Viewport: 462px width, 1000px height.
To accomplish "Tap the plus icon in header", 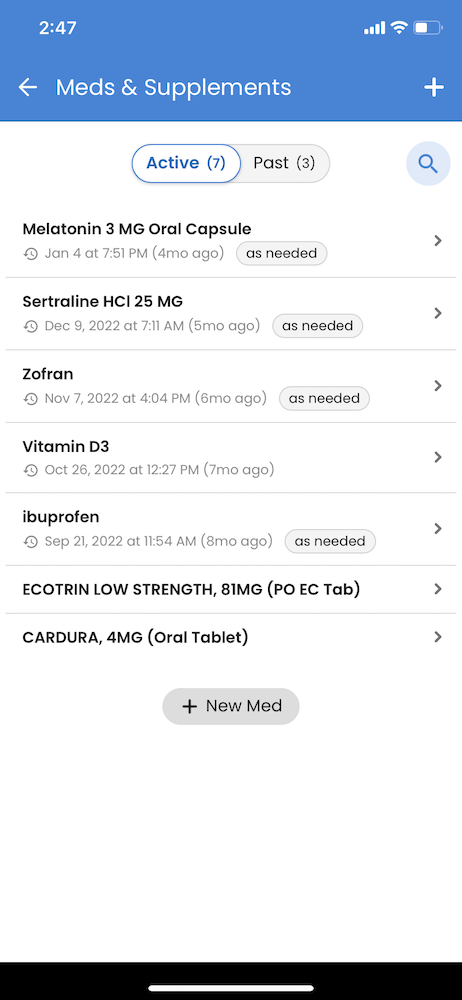I will [x=434, y=87].
